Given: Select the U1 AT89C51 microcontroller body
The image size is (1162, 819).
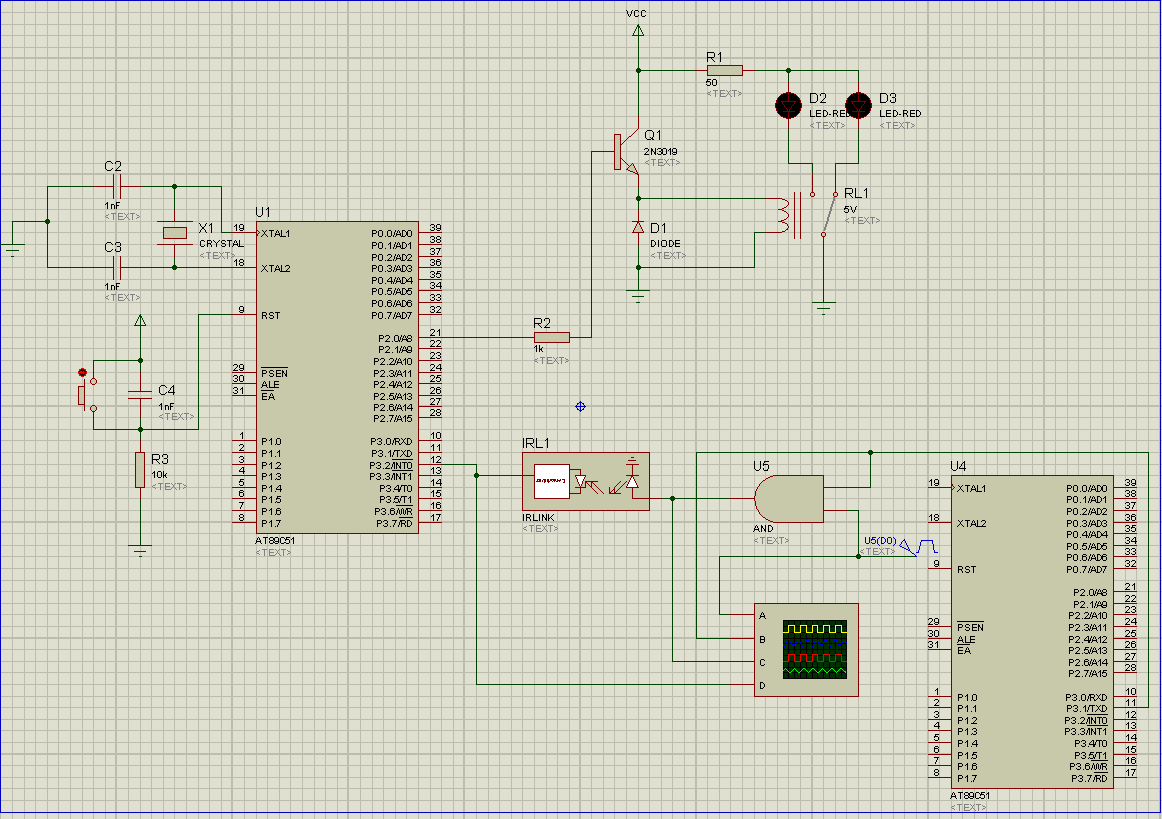Looking at the screenshot, I should click(x=336, y=378).
